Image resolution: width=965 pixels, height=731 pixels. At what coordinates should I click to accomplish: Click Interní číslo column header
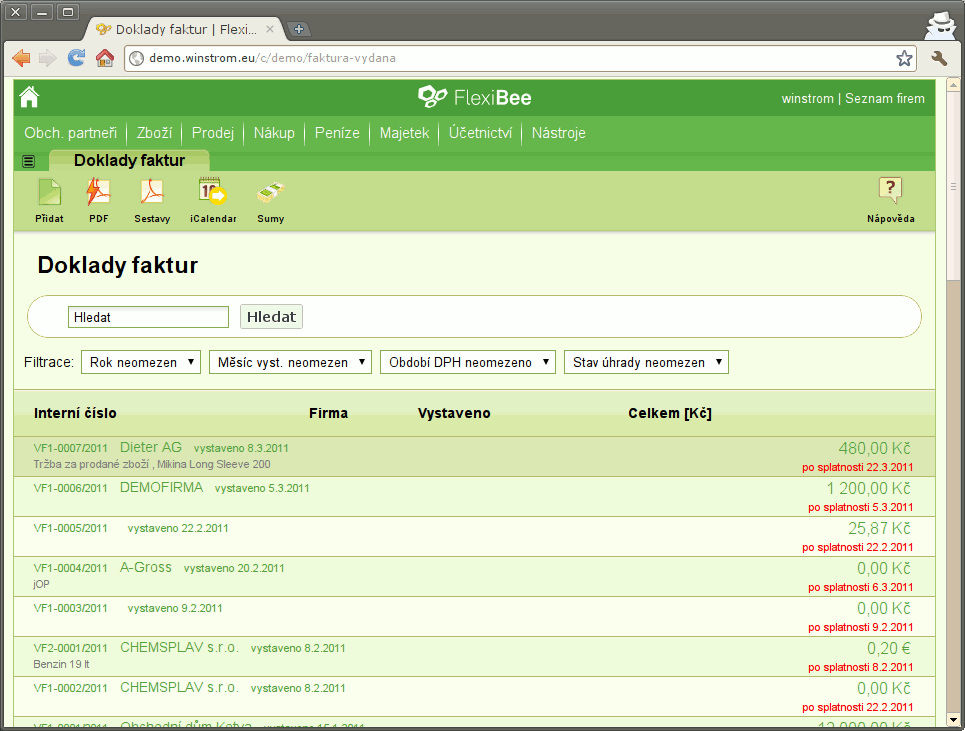75,413
